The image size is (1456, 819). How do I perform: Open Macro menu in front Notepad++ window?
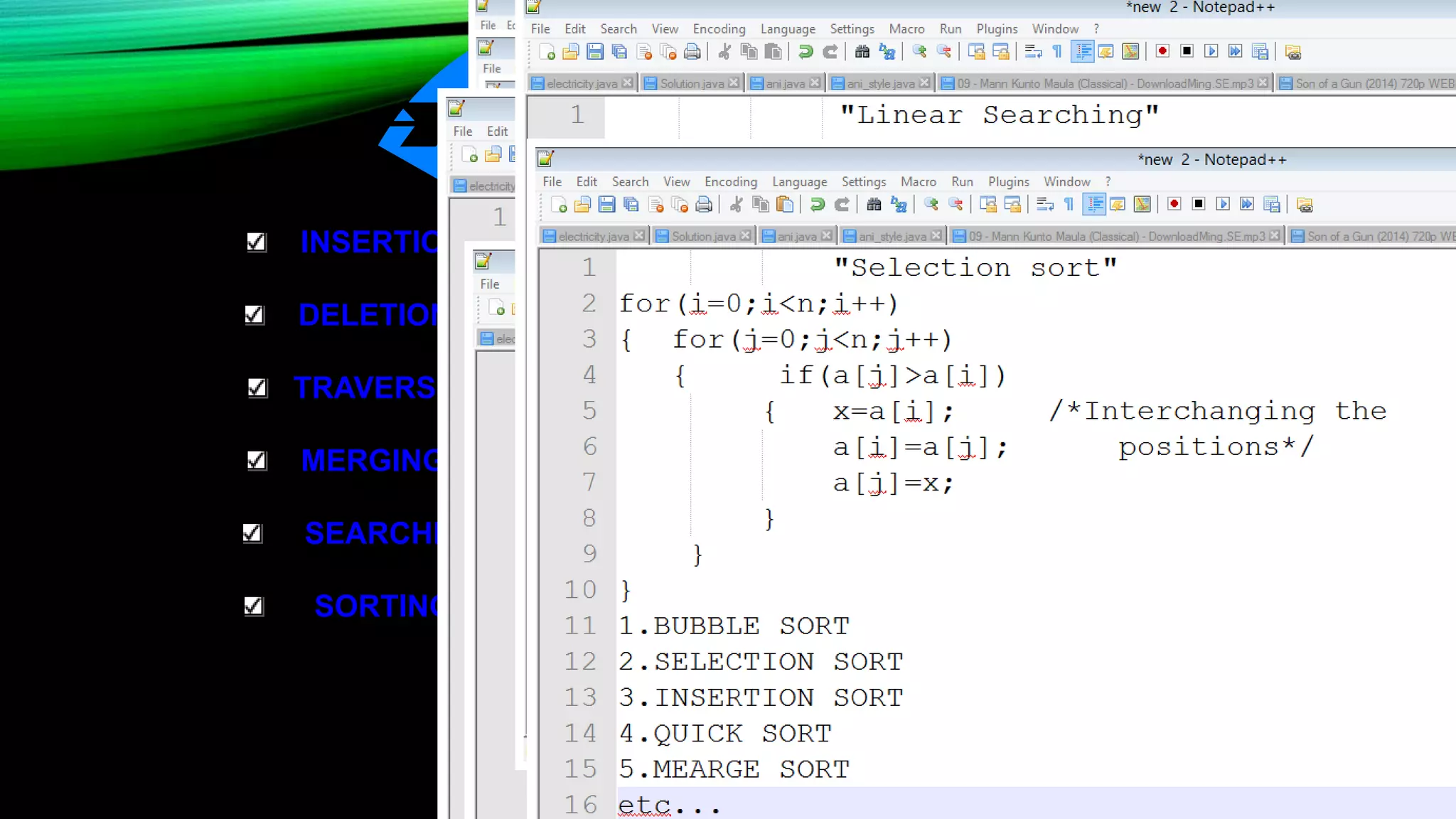coord(919,182)
